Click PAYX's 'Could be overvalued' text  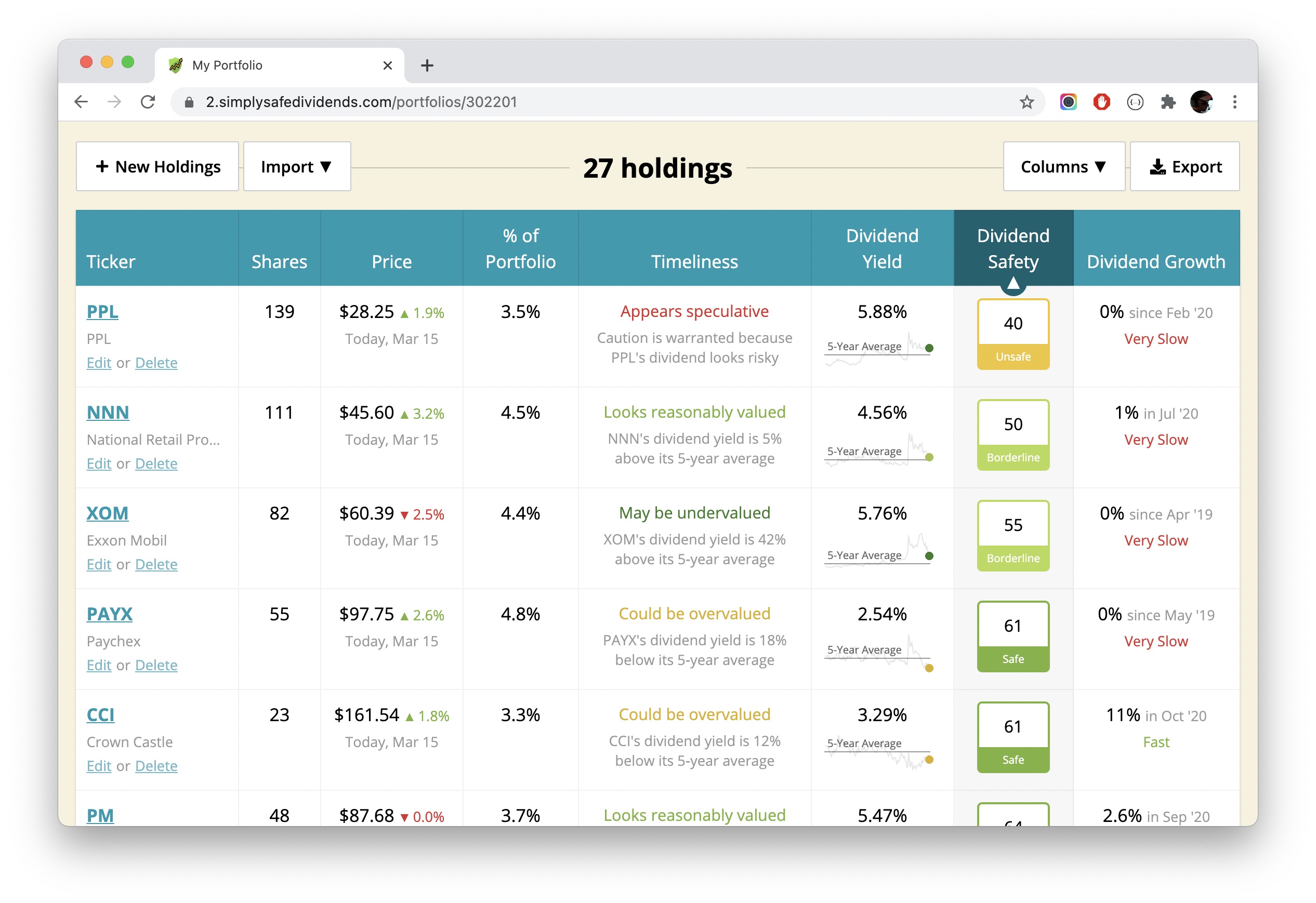pos(694,614)
